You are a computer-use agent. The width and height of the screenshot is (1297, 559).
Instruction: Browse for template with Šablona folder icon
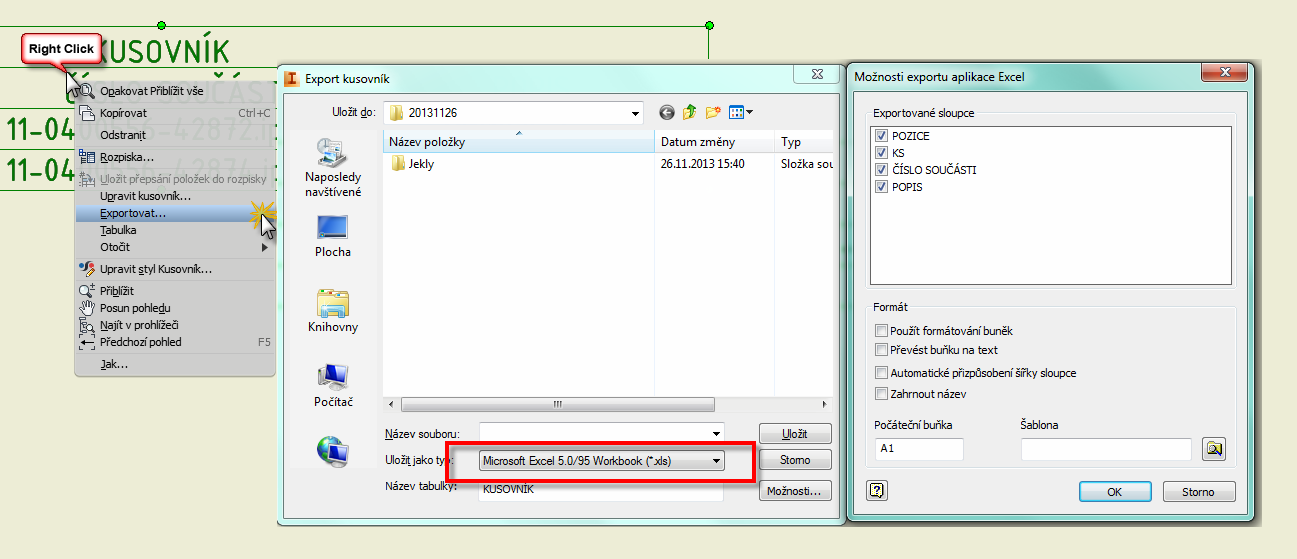(1215, 449)
